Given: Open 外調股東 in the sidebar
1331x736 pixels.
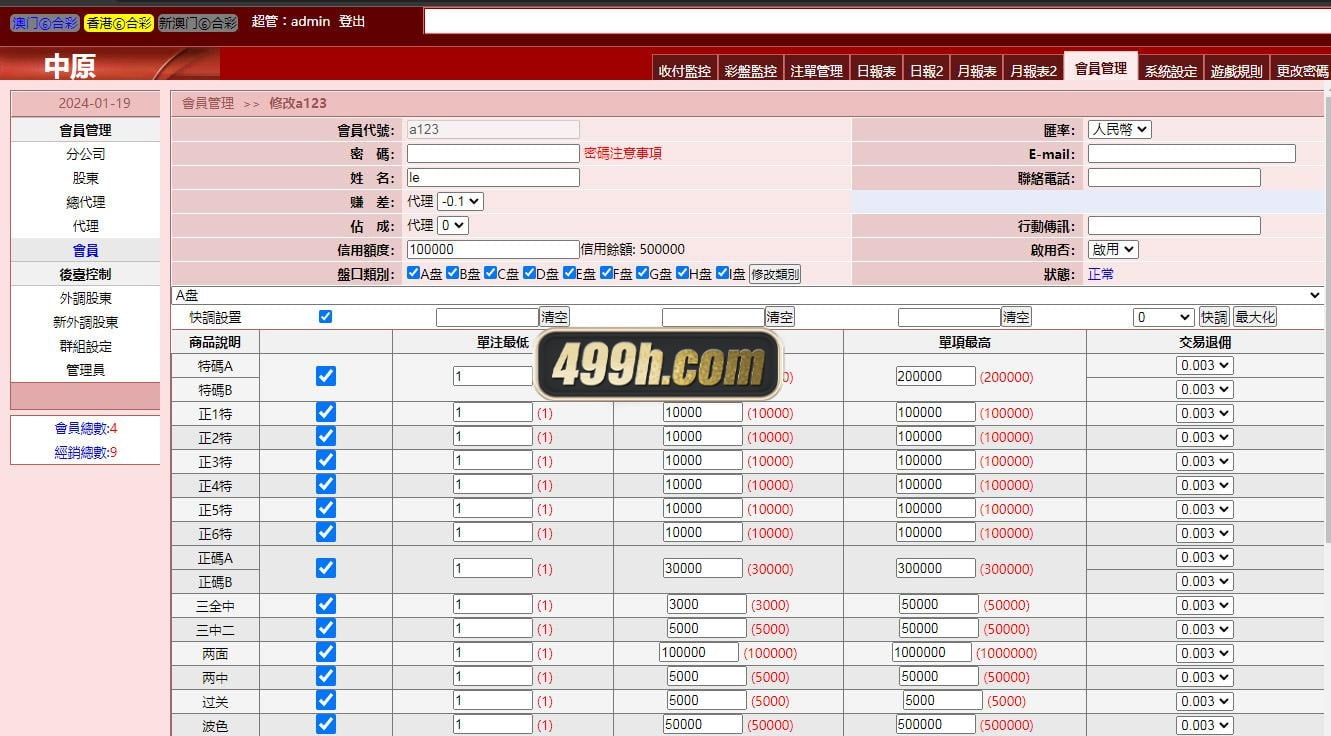Looking at the screenshot, I should tap(85, 298).
